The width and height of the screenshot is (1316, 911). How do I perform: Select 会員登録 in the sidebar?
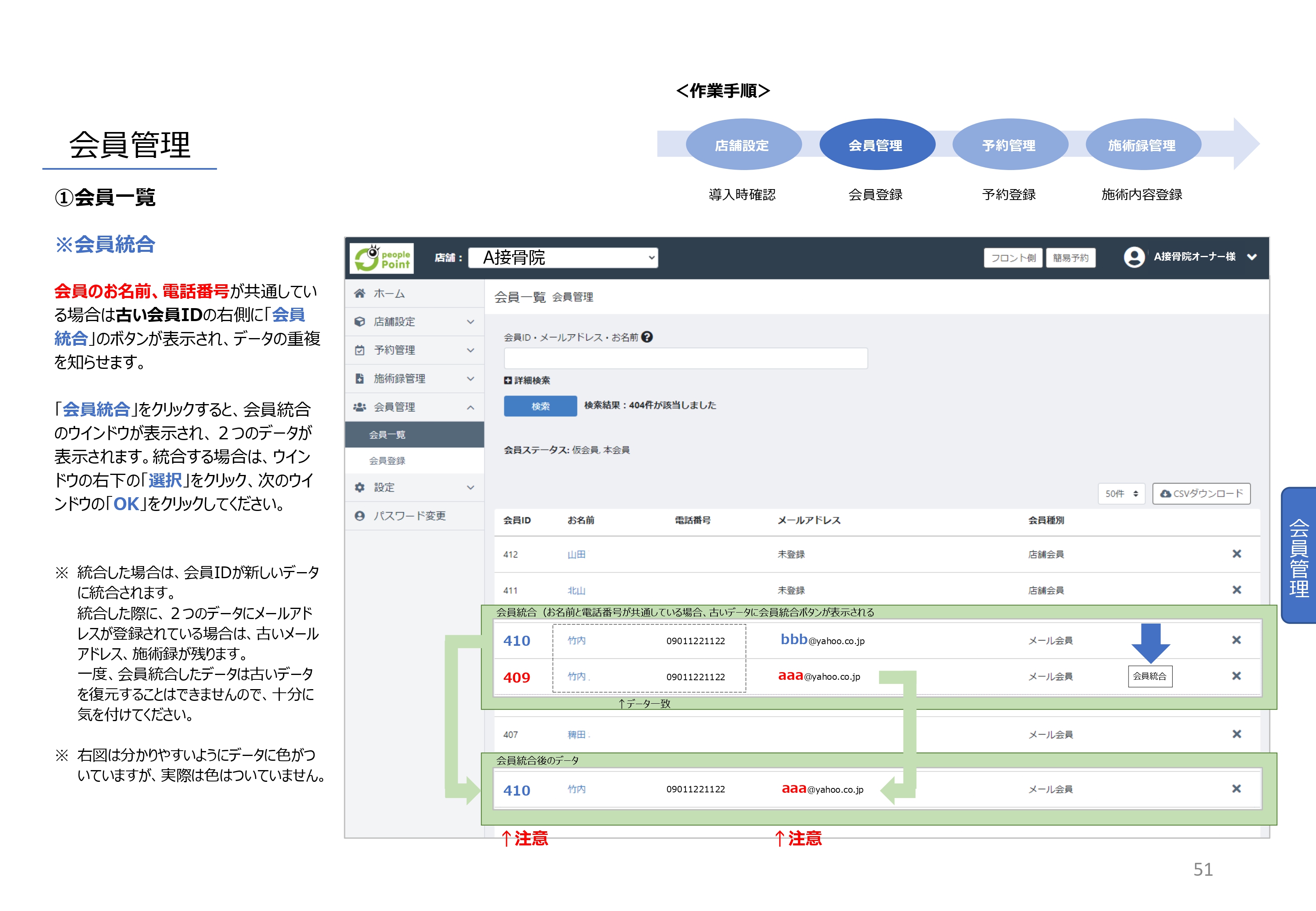pos(387,461)
